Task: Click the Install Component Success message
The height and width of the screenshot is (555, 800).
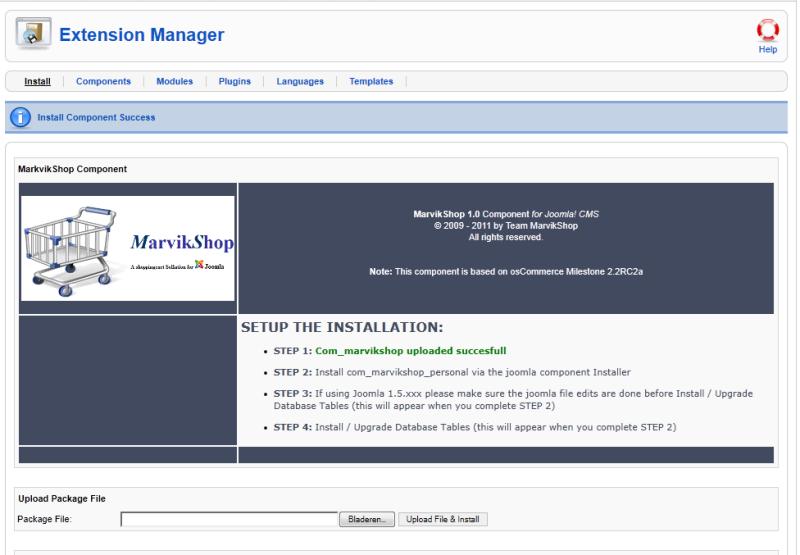Action: click(96, 117)
